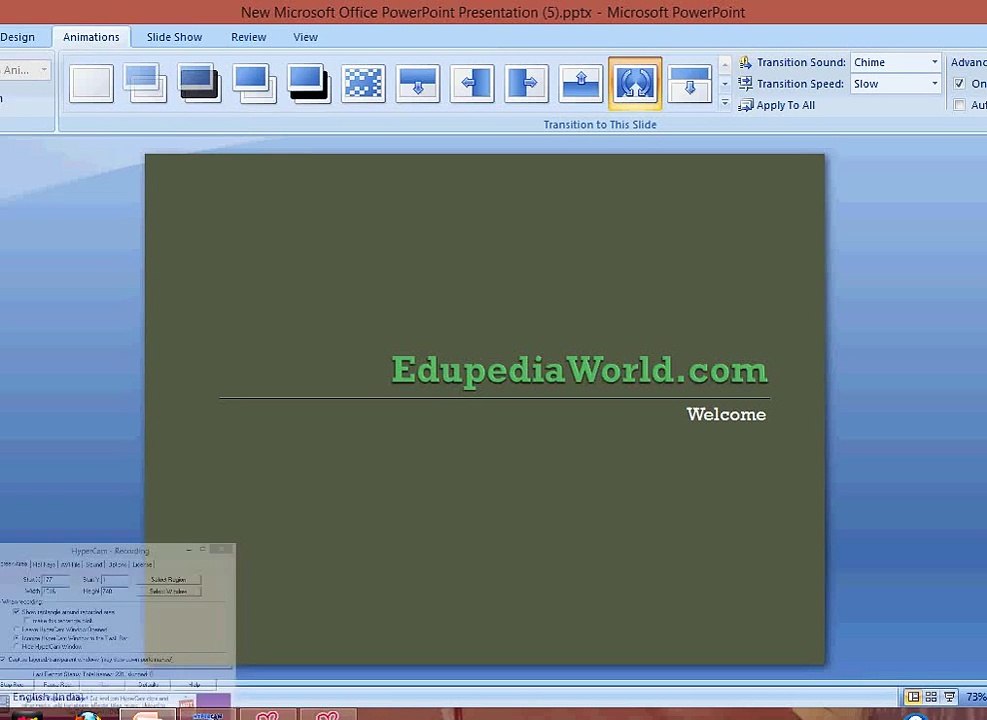Enable the Automatically After checkbox
The image size is (987, 720).
pos(959,105)
